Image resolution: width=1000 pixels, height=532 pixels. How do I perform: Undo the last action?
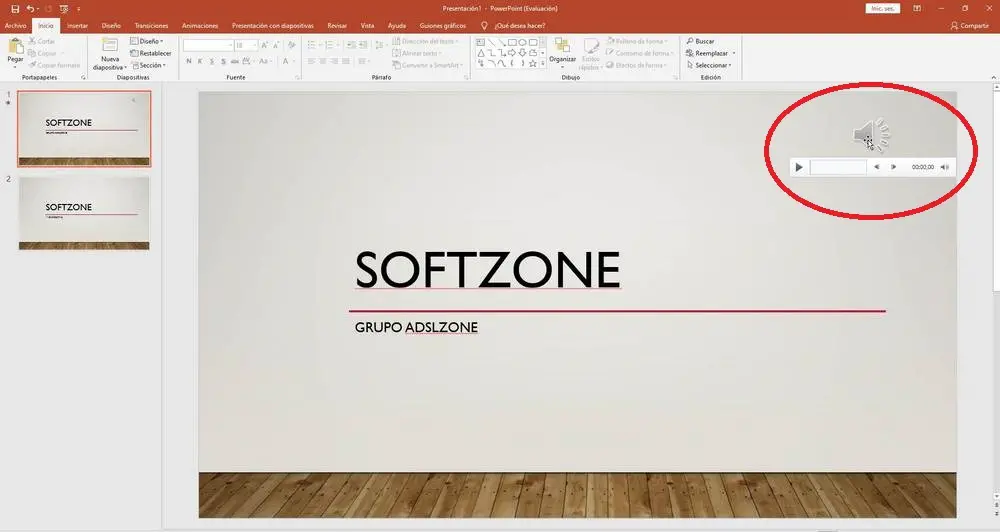click(x=30, y=9)
